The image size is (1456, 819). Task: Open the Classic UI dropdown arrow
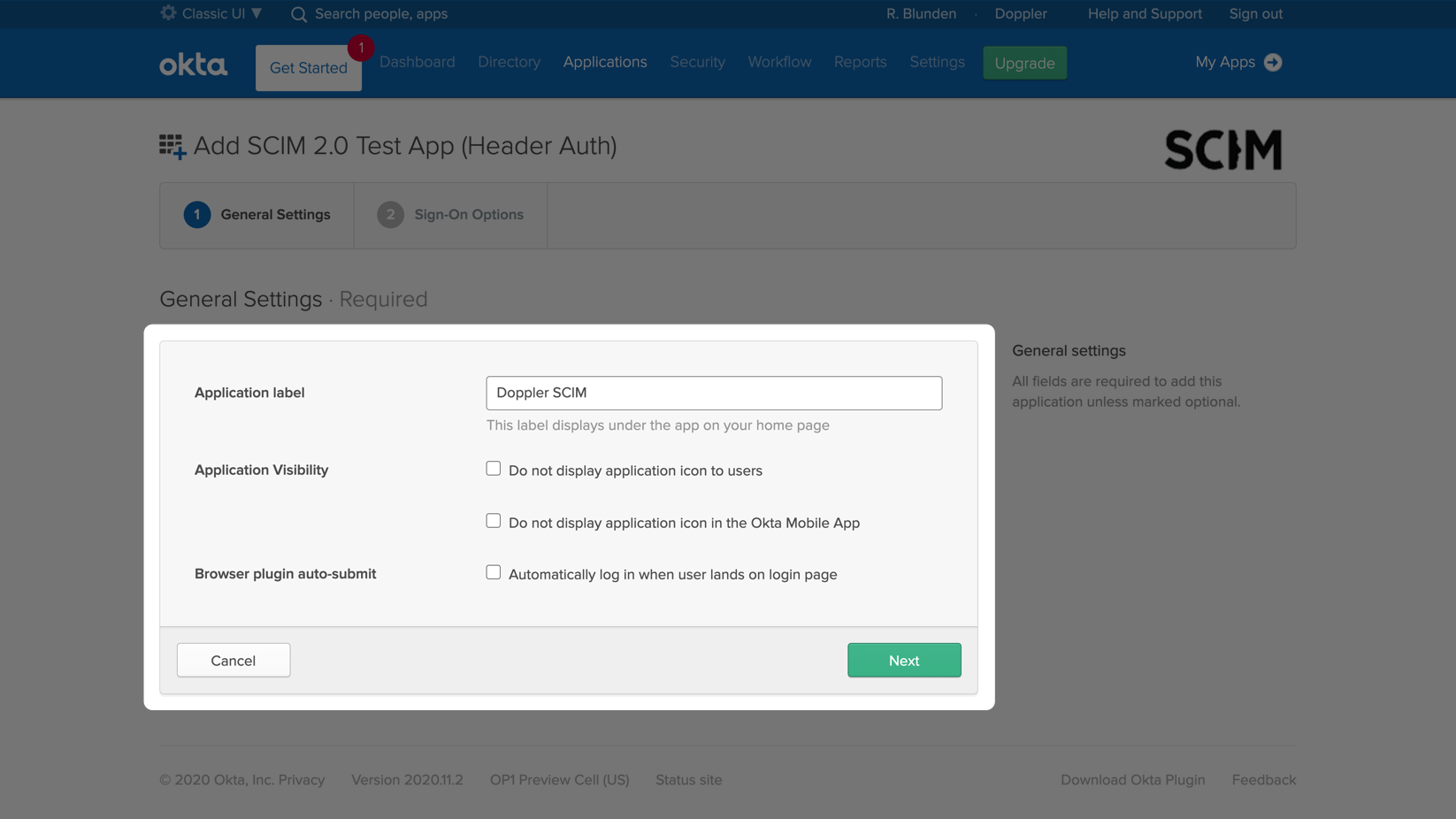257,13
